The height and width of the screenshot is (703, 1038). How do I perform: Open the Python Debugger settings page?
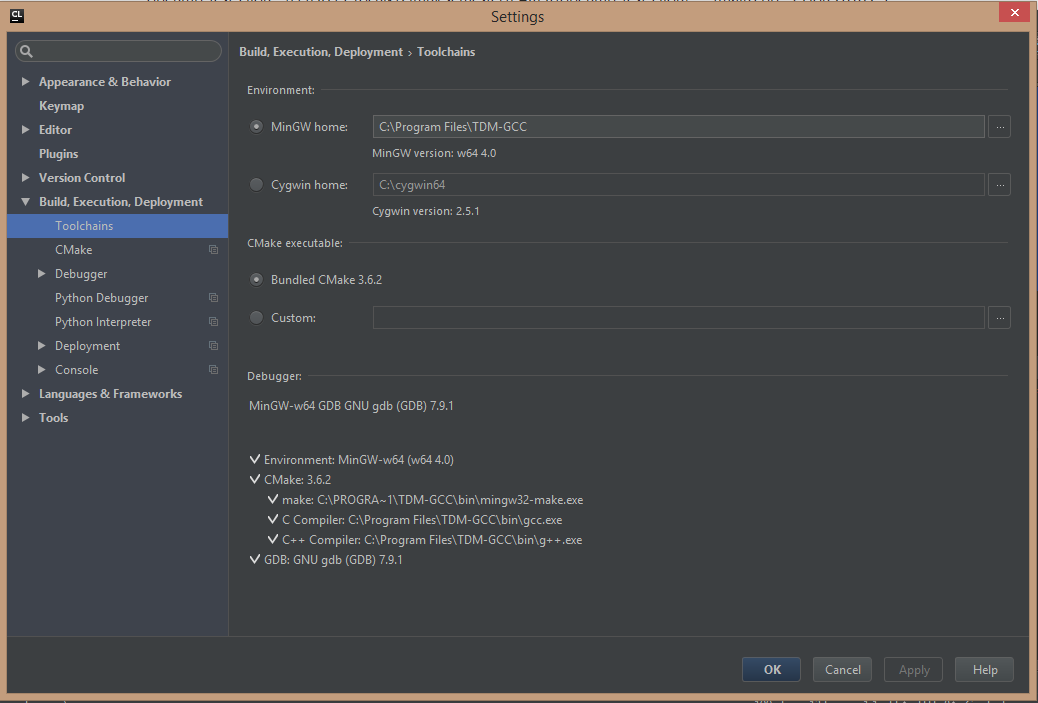[101, 298]
